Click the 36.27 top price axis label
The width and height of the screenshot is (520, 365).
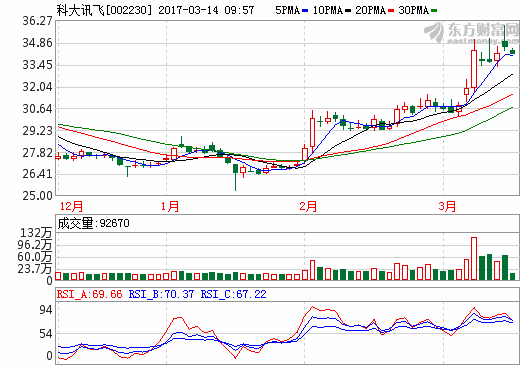pos(37,21)
